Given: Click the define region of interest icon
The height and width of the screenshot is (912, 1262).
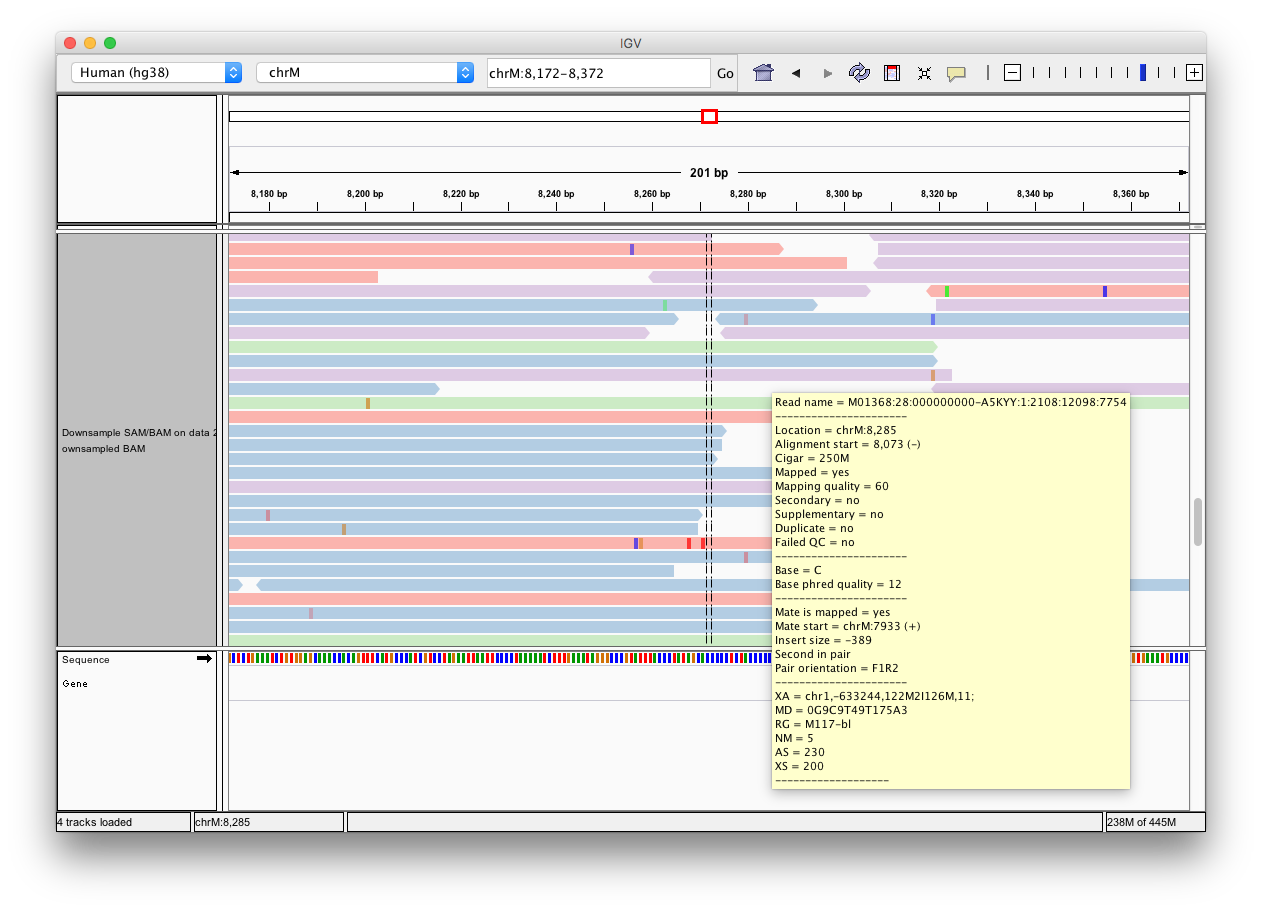Looking at the screenshot, I should (892, 73).
